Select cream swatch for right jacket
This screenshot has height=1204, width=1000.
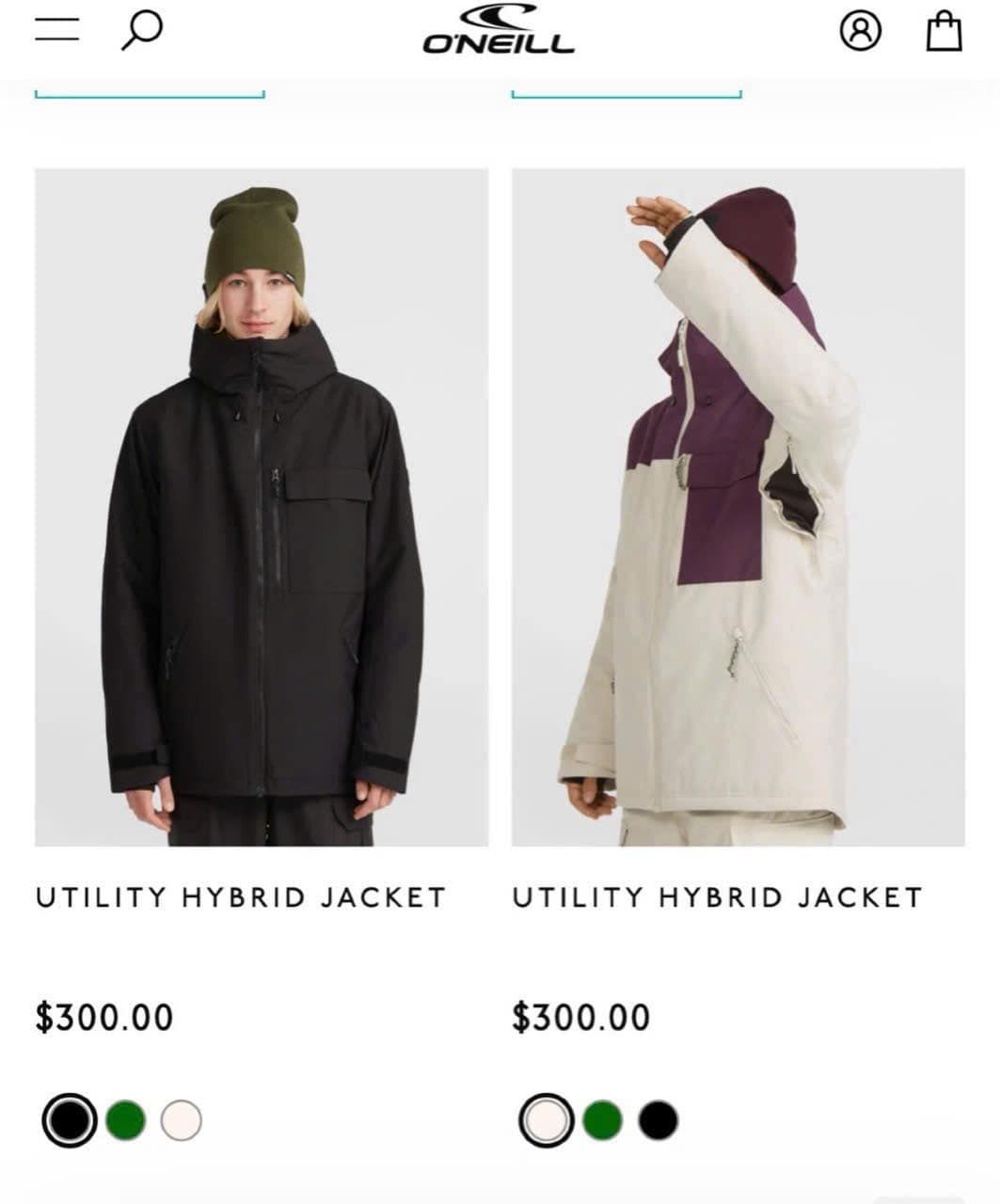click(x=547, y=1120)
